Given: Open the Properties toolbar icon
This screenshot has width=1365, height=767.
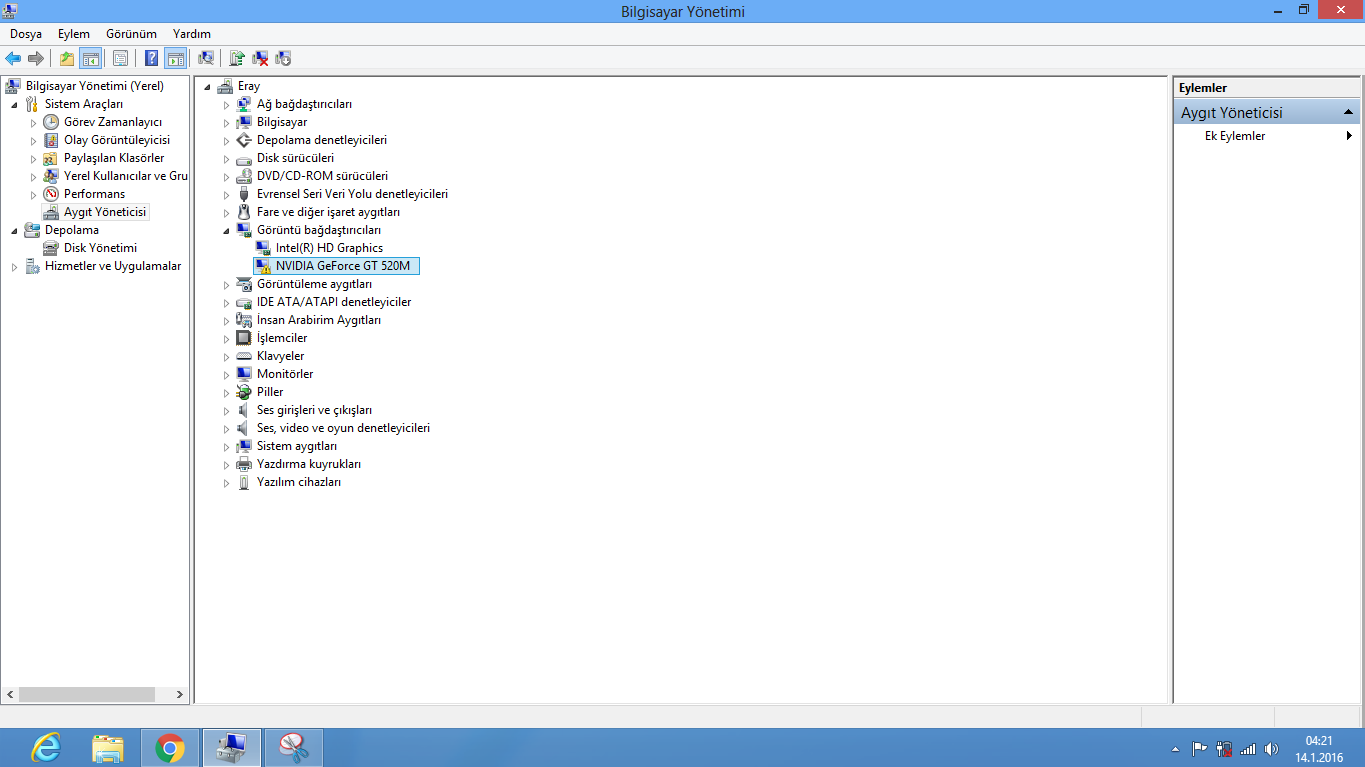Looking at the screenshot, I should 120,58.
